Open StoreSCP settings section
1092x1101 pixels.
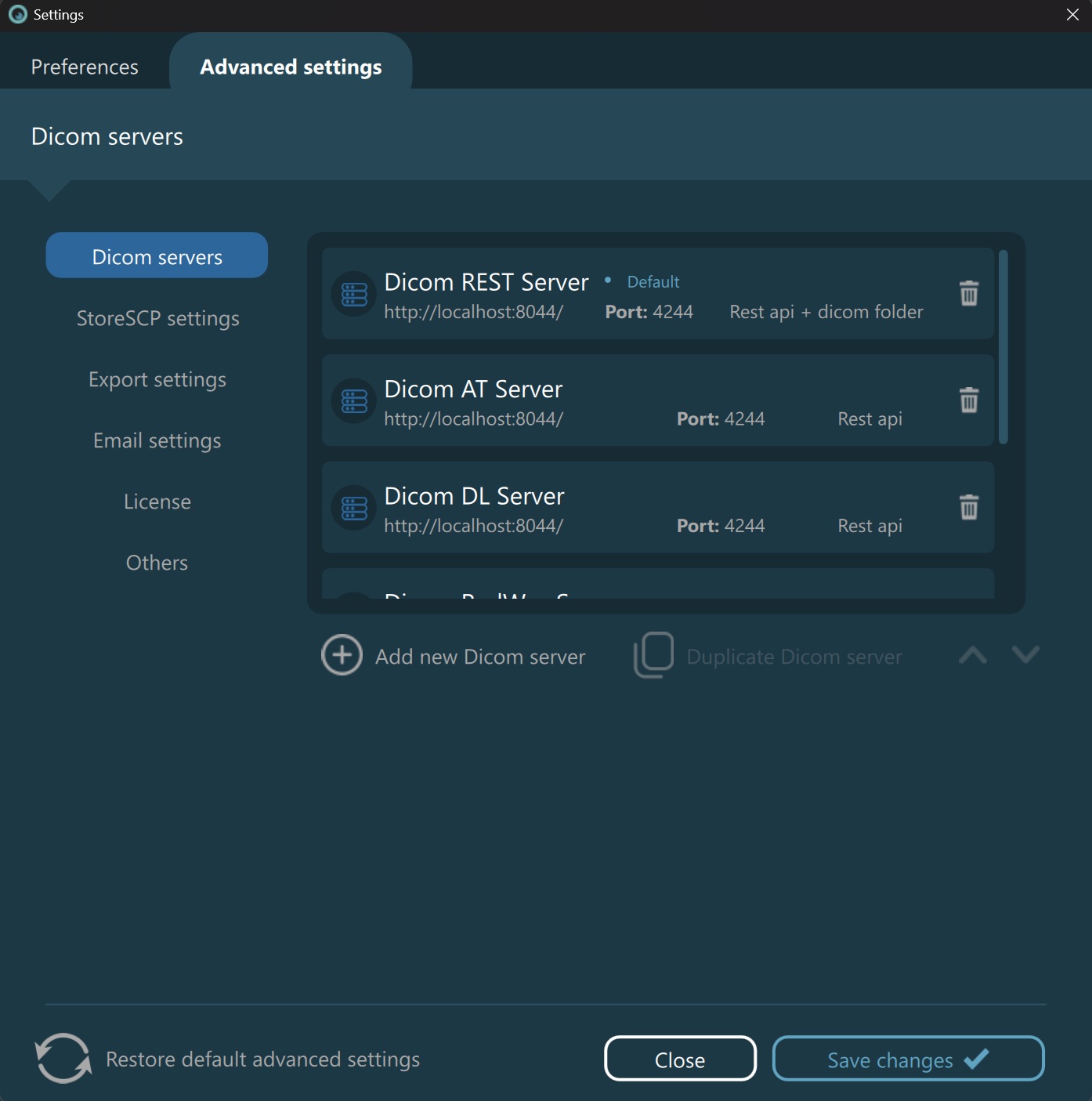(157, 319)
